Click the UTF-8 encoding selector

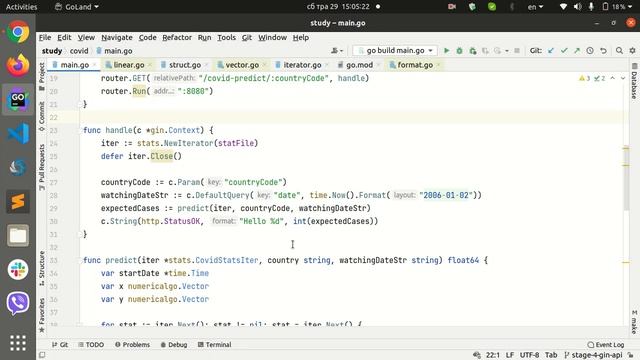click(x=529, y=355)
